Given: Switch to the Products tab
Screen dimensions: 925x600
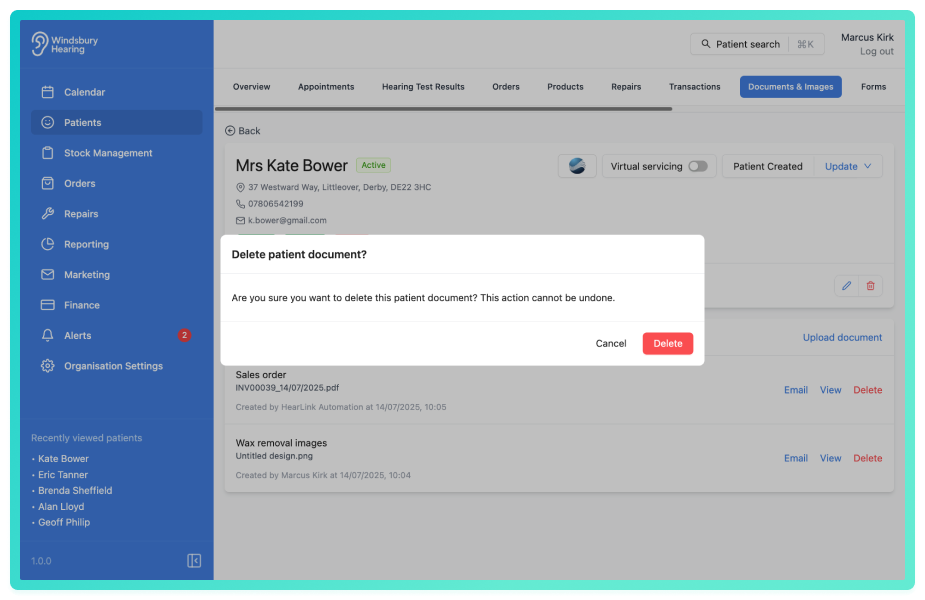Looking at the screenshot, I should (565, 87).
